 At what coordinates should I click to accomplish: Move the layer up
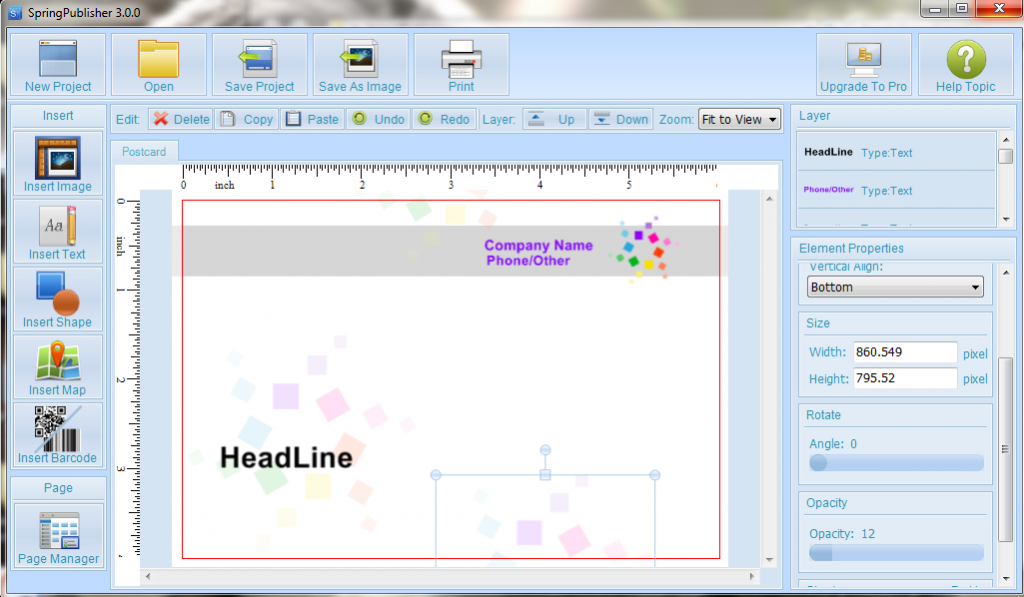tap(554, 118)
